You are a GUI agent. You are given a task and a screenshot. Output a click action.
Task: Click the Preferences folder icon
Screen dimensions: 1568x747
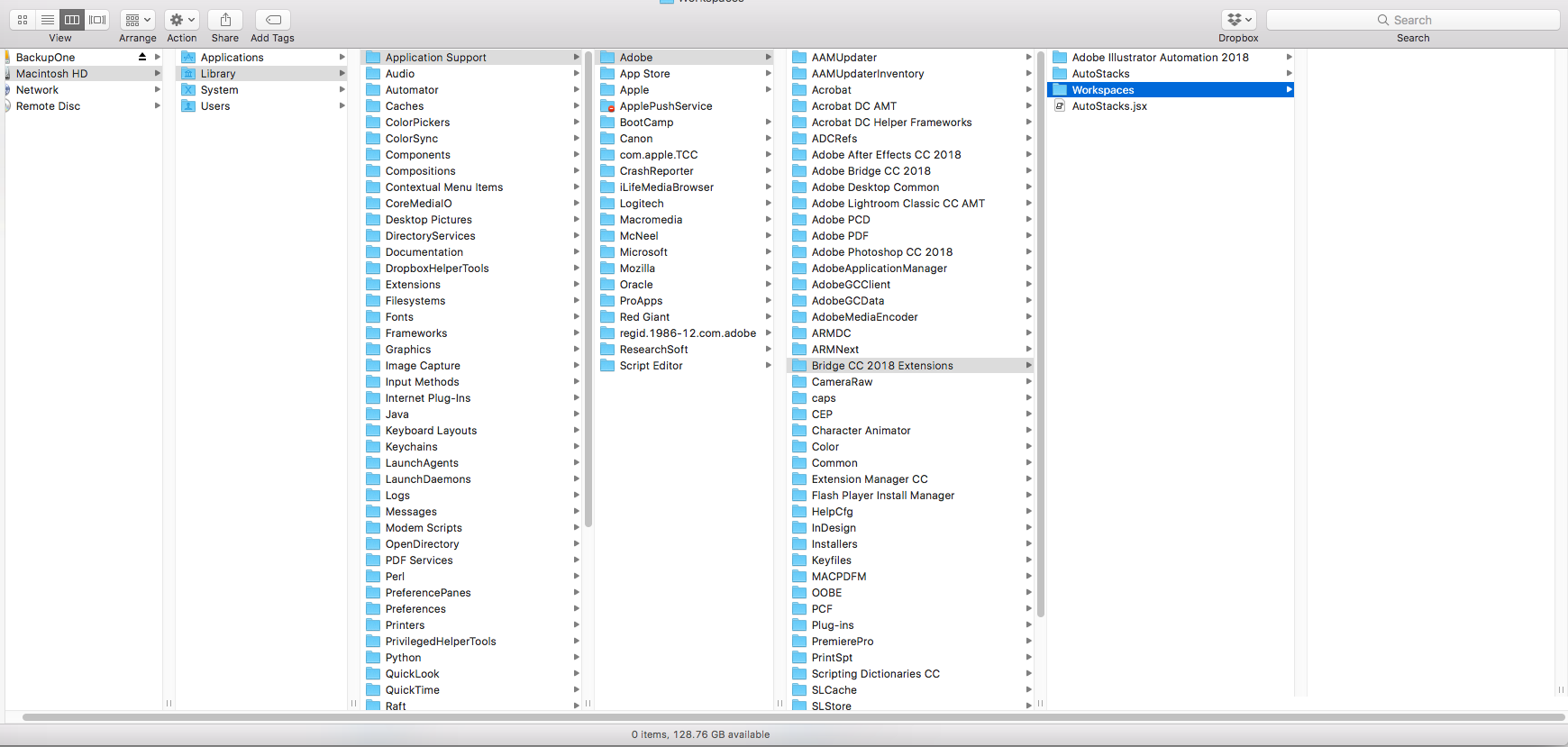tap(373, 609)
